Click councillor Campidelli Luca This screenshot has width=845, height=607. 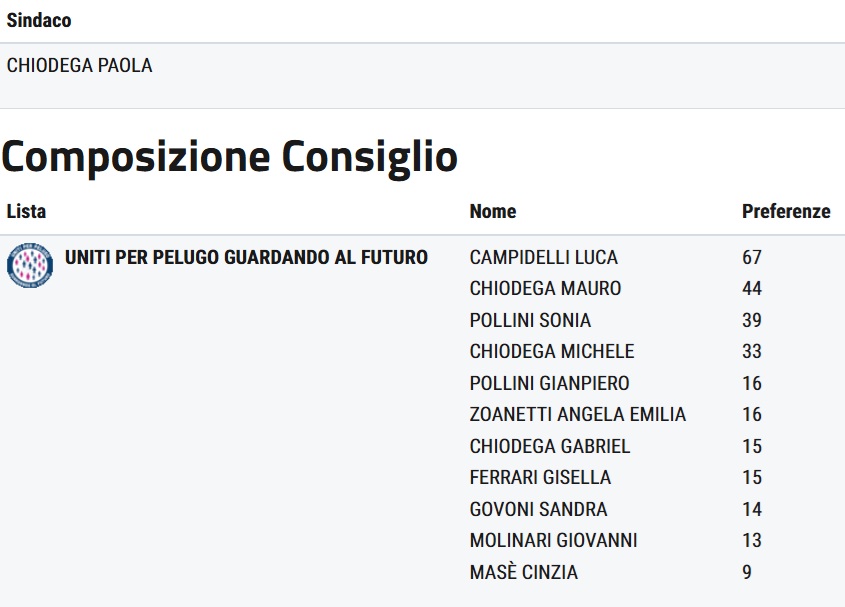tap(544, 257)
